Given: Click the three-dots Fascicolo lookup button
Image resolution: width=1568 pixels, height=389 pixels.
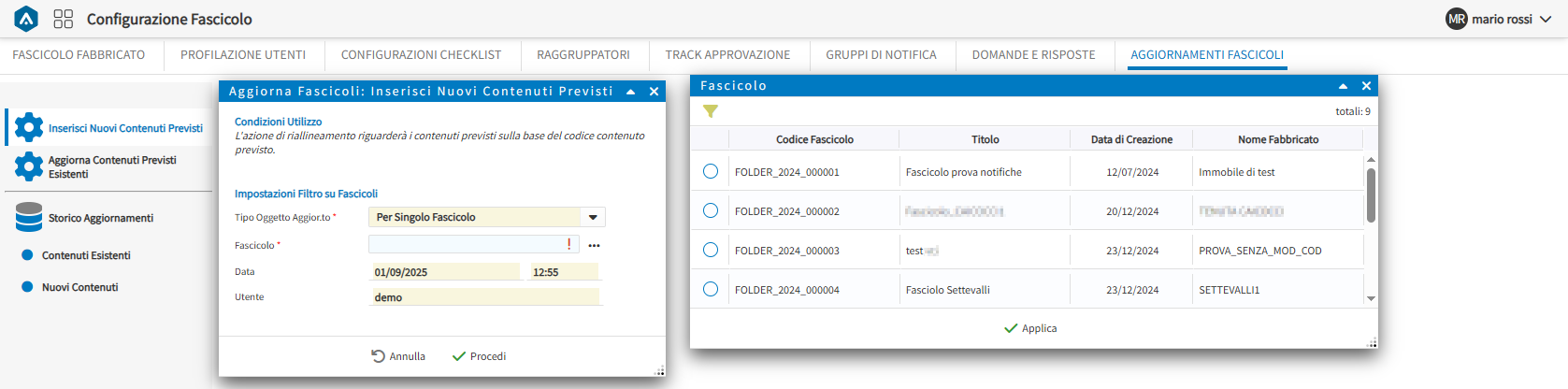Looking at the screenshot, I should click(x=594, y=245).
